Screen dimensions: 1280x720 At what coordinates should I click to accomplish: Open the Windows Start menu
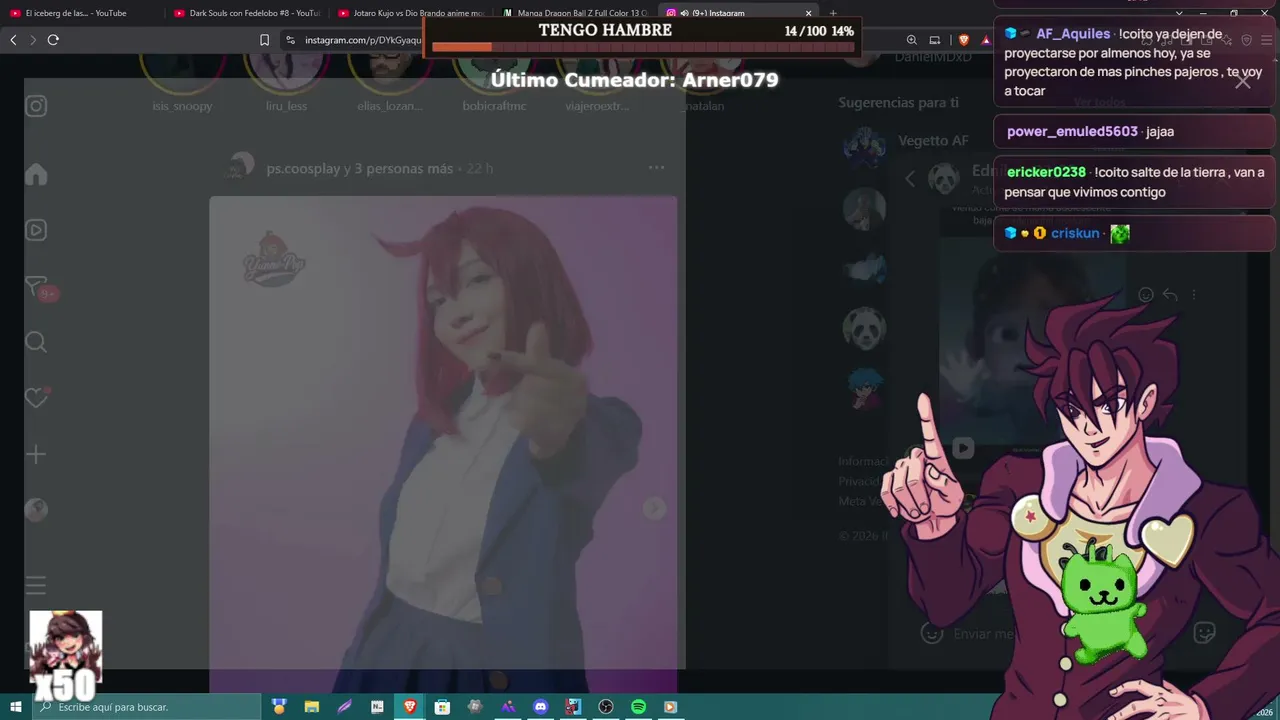coord(16,707)
